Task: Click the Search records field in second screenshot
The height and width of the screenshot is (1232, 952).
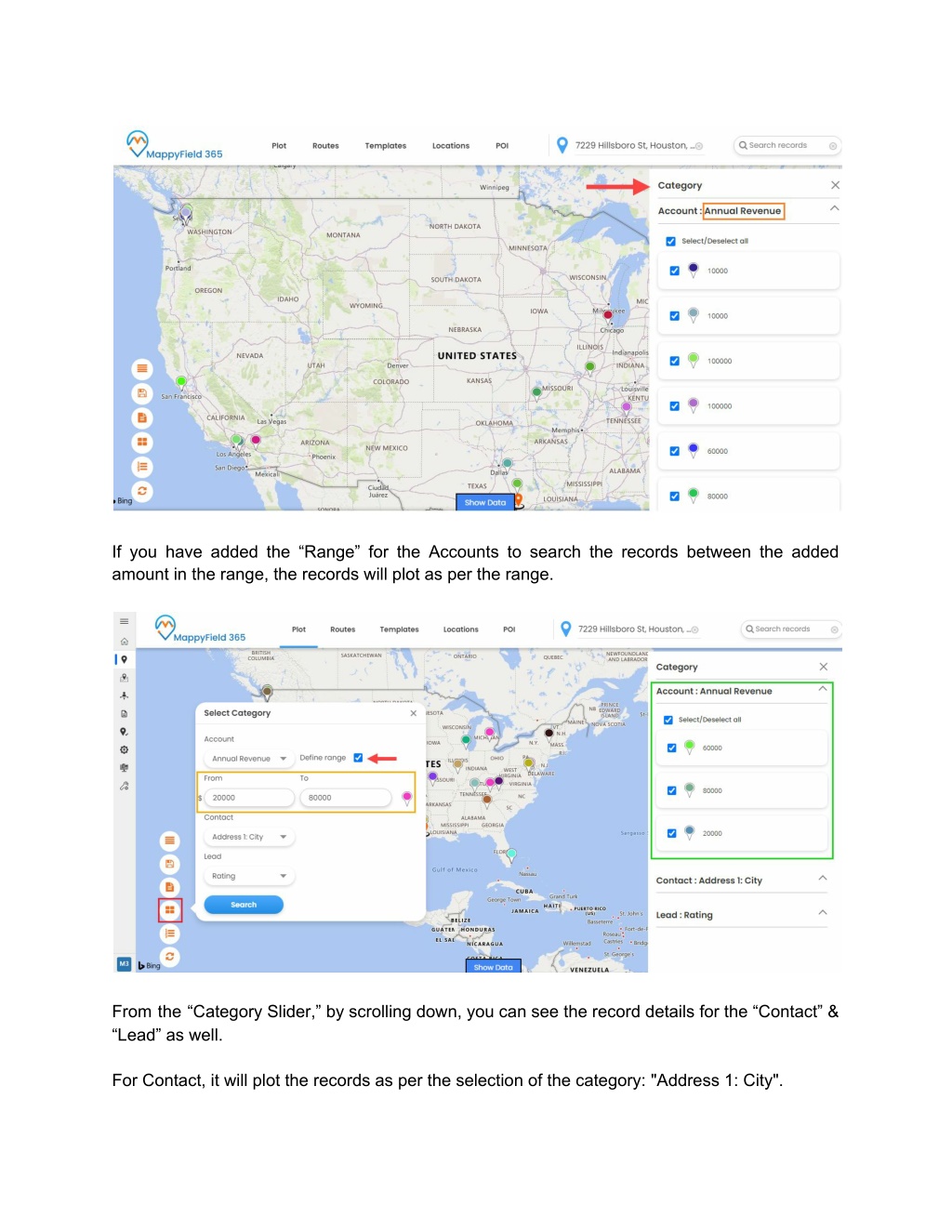Action: [x=791, y=629]
